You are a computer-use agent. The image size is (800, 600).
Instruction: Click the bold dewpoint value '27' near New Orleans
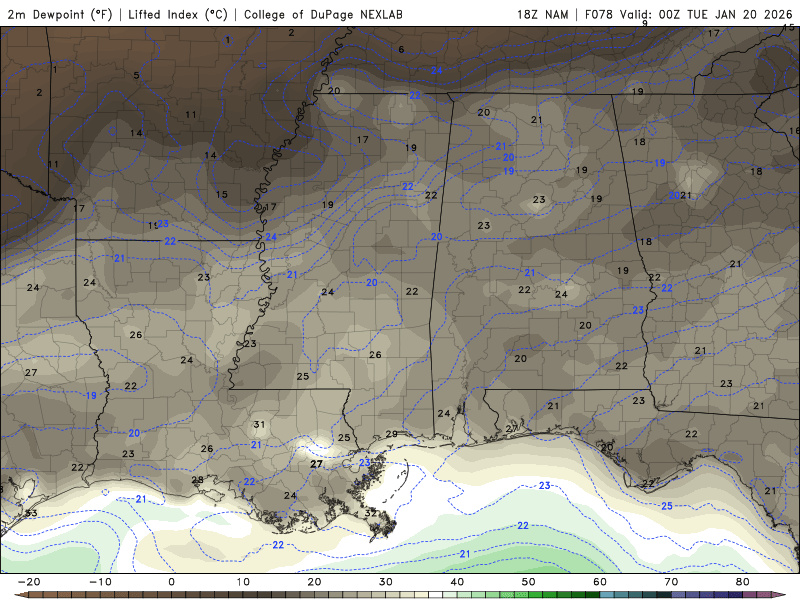click(316, 464)
